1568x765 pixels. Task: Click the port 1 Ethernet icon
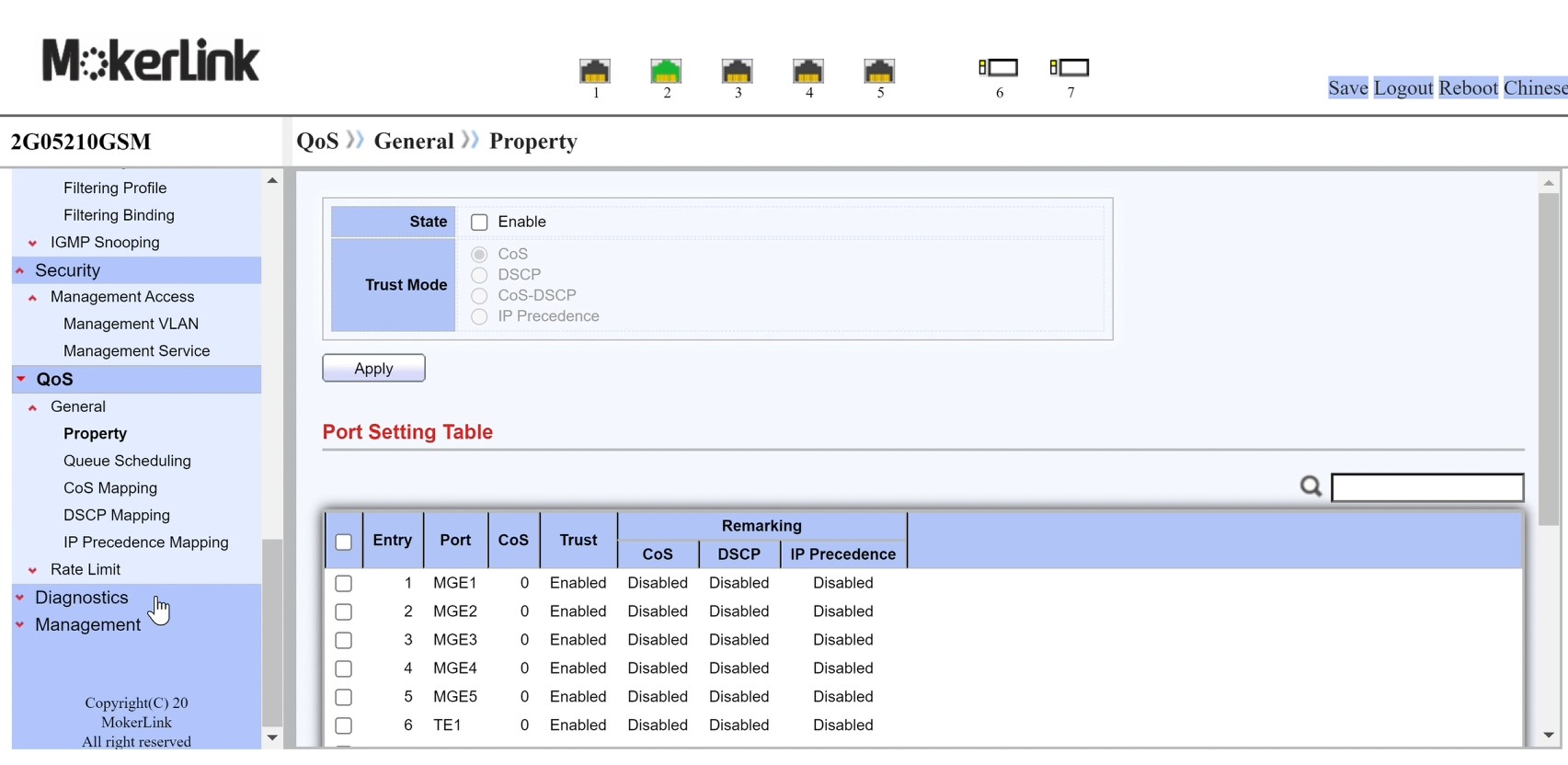coord(595,71)
